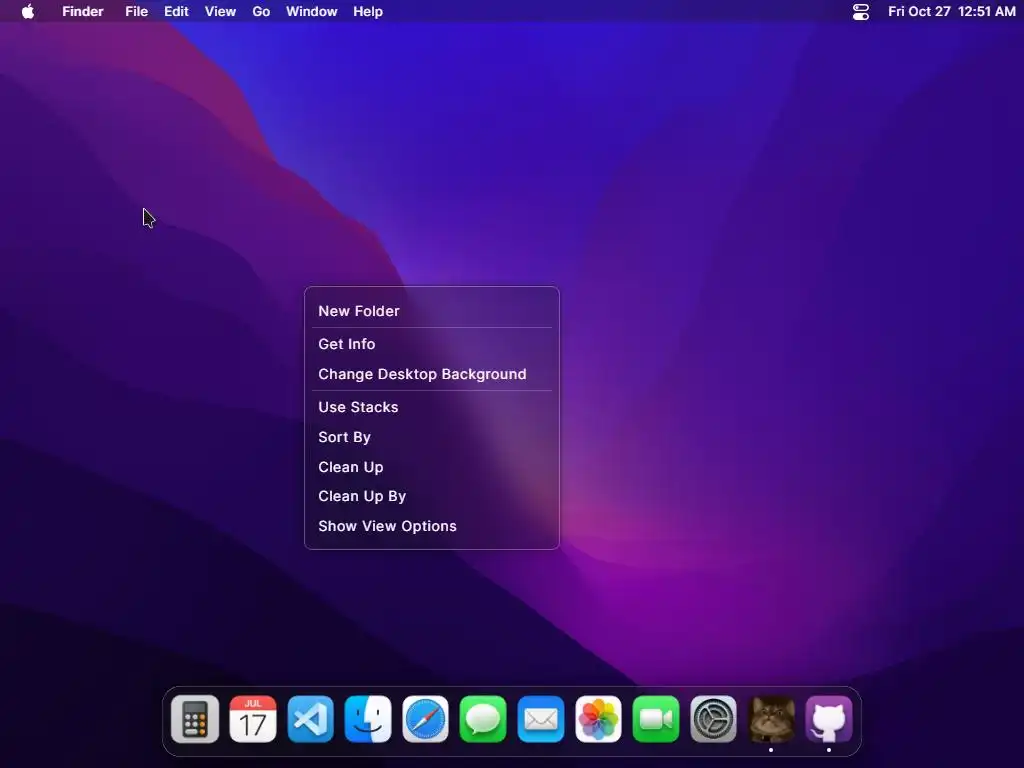1024x768 pixels.
Task: Open the Finder menu in the menu bar
Action: coord(83,12)
